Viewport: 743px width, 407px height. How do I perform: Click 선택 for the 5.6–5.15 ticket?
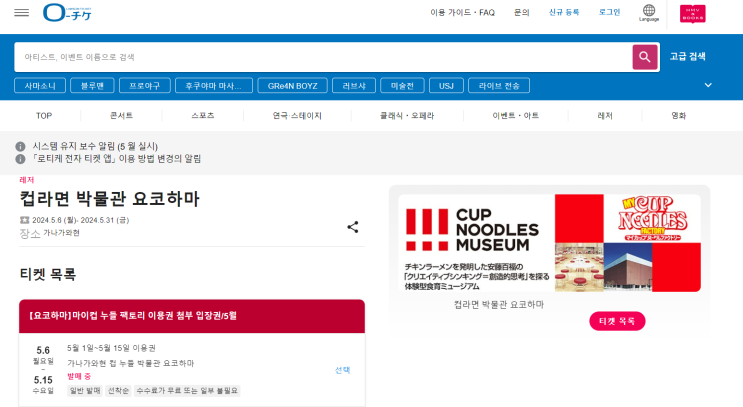tap(342, 370)
